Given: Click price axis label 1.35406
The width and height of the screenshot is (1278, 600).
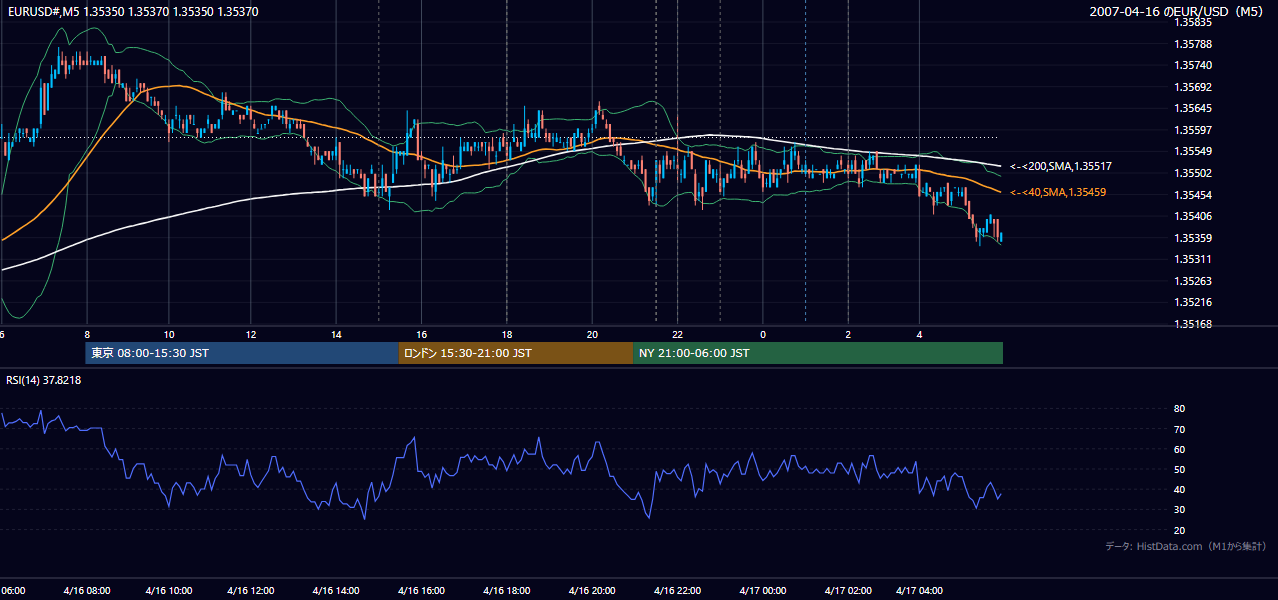Looking at the screenshot, I should pyautogui.click(x=1194, y=216).
